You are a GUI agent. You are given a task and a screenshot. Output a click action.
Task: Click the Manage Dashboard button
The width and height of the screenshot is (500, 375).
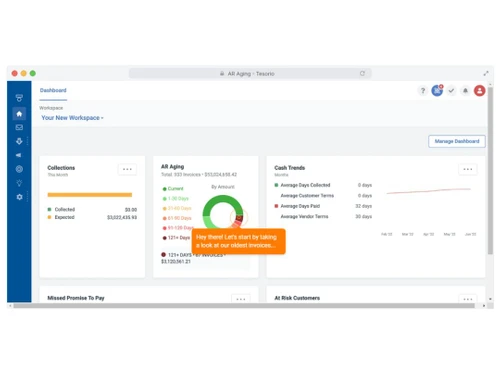tap(457, 141)
